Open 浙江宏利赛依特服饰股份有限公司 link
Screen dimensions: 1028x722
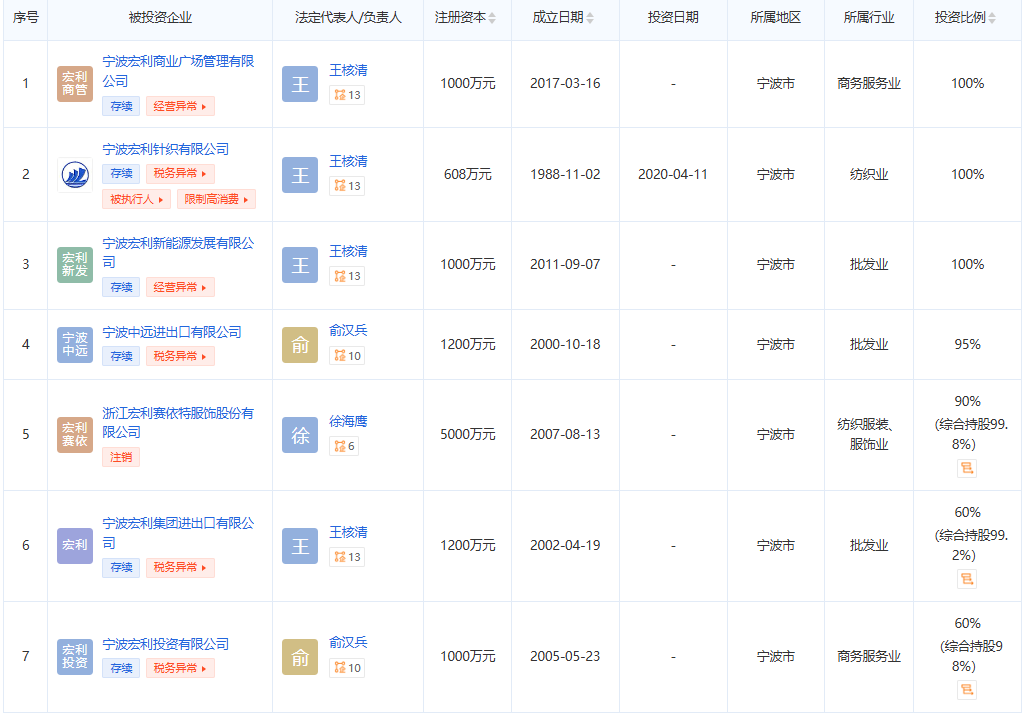178,422
